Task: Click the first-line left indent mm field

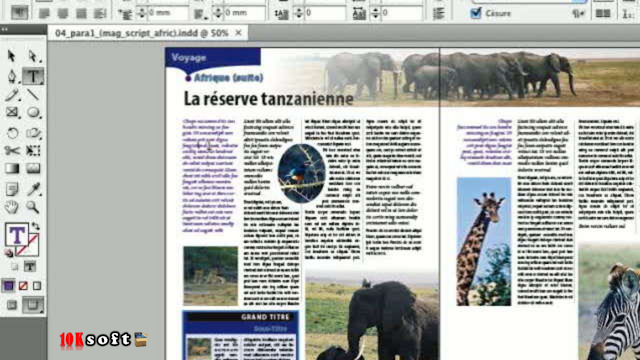Action: click(168, 13)
